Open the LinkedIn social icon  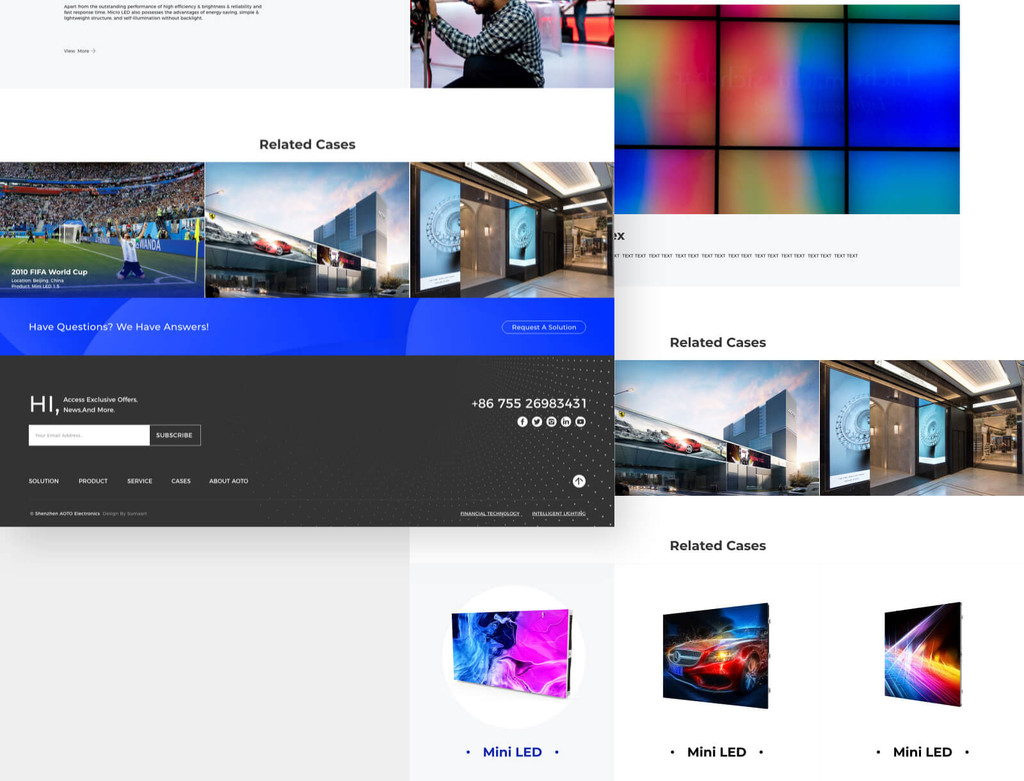[566, 422]
